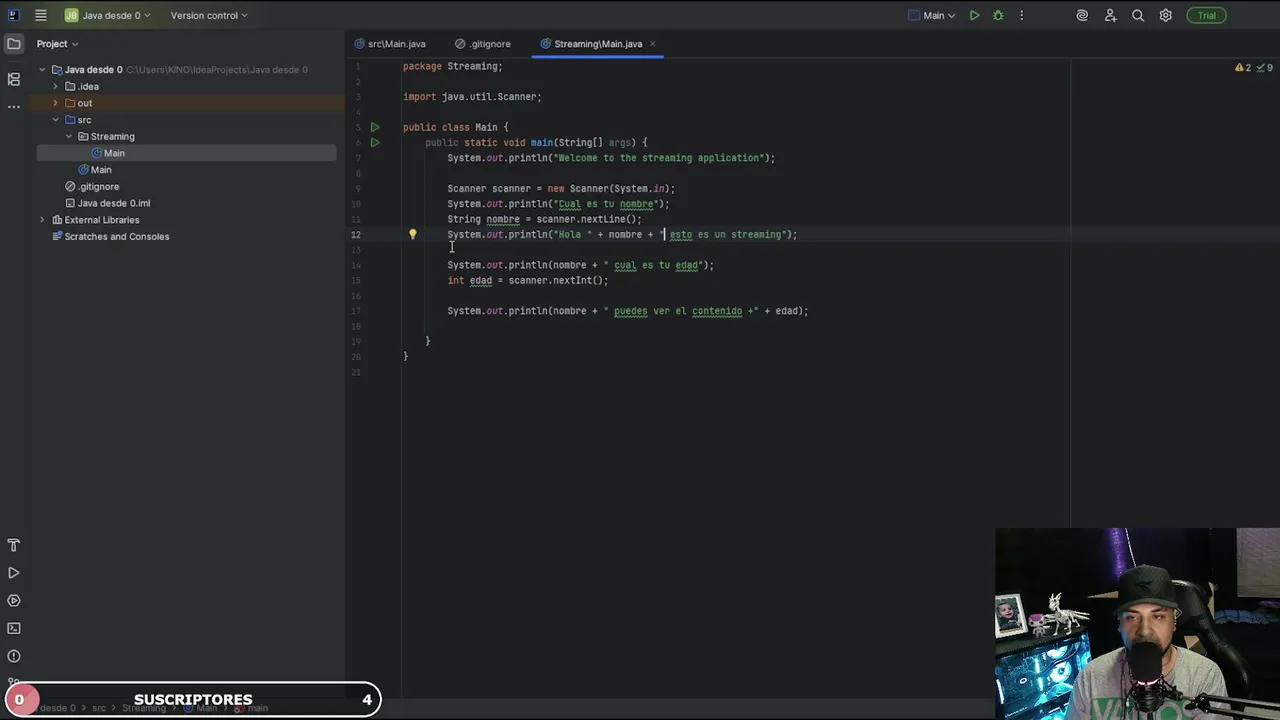Open the AI Assistant spiral icon
The image size is (1280, 720).
(1082, 15)
